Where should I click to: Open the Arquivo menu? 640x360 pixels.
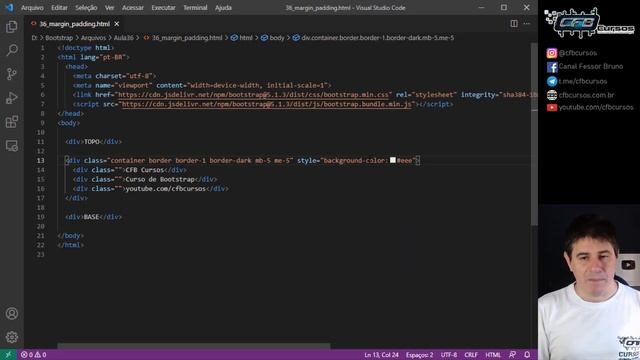[x=32, y=8]
